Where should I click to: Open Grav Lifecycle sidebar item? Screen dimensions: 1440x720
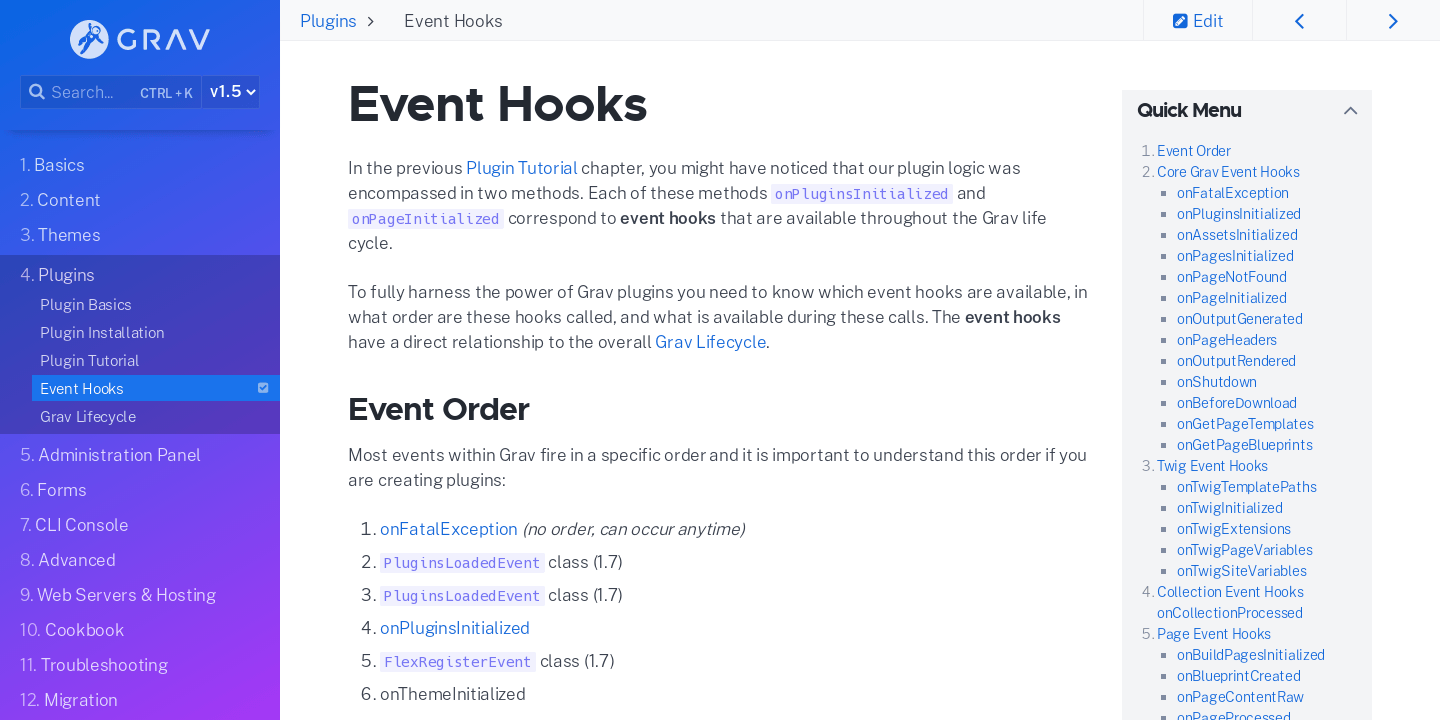88,416
